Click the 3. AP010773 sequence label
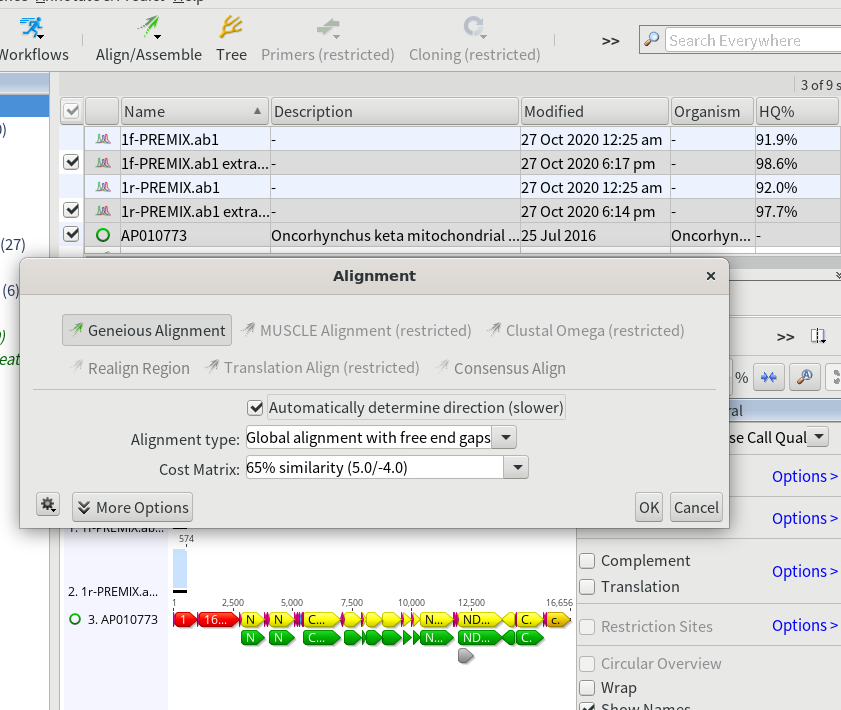The width and height of the screenshot is (841, 710). point(123,620)
